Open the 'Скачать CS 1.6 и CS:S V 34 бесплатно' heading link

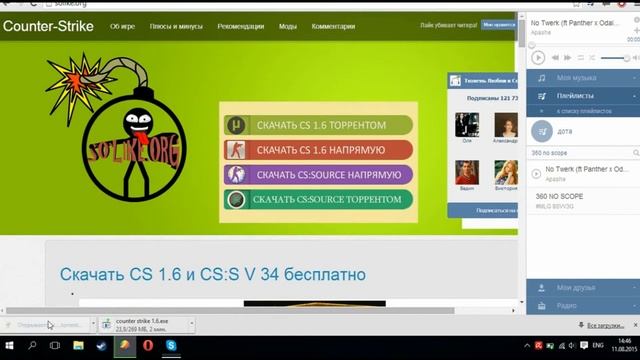coord(213,274)
